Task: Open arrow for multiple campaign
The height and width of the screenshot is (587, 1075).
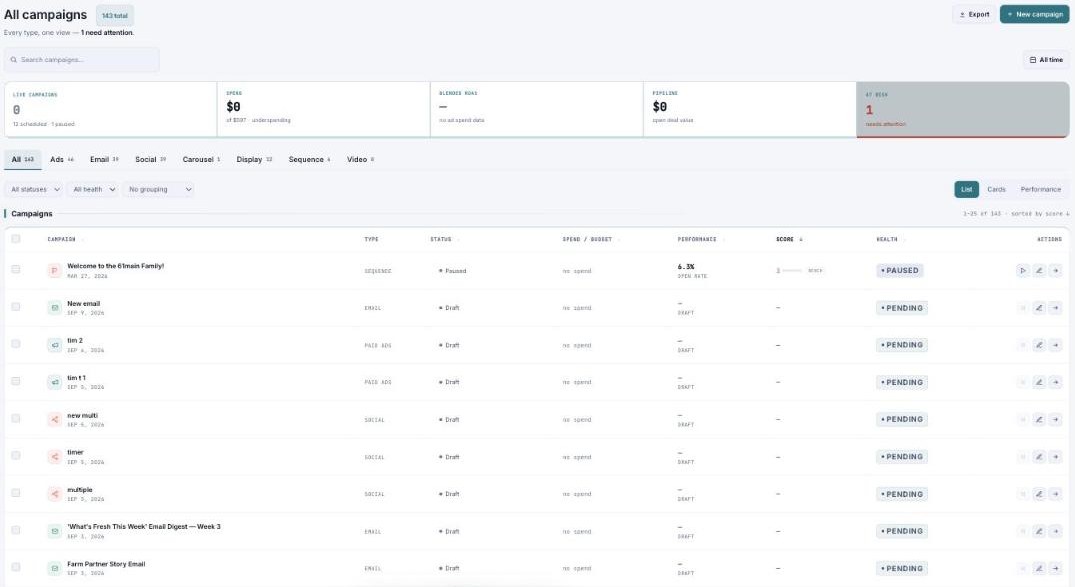Action: pyautogui.click(x=1055, y=494)
